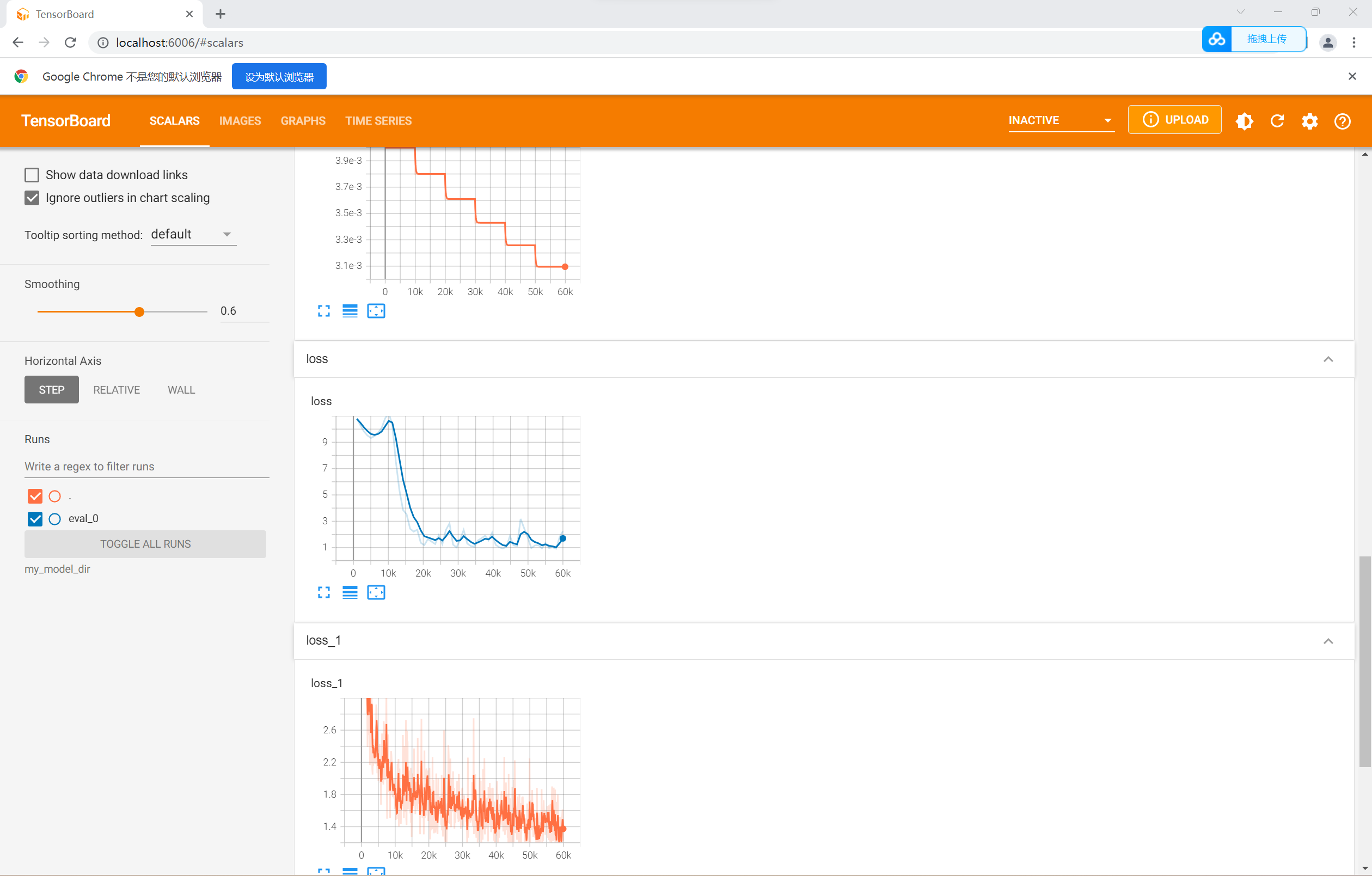Open the INACTIVE plugins dropdown
The width and height of the screenshot is (1372, 876).
coord(1061,120)
